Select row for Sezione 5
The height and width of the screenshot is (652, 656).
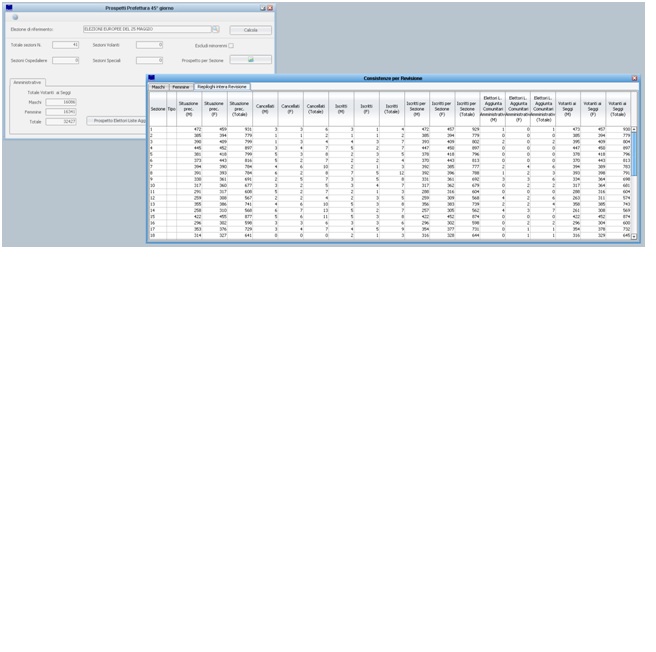(x=390, y=154)
